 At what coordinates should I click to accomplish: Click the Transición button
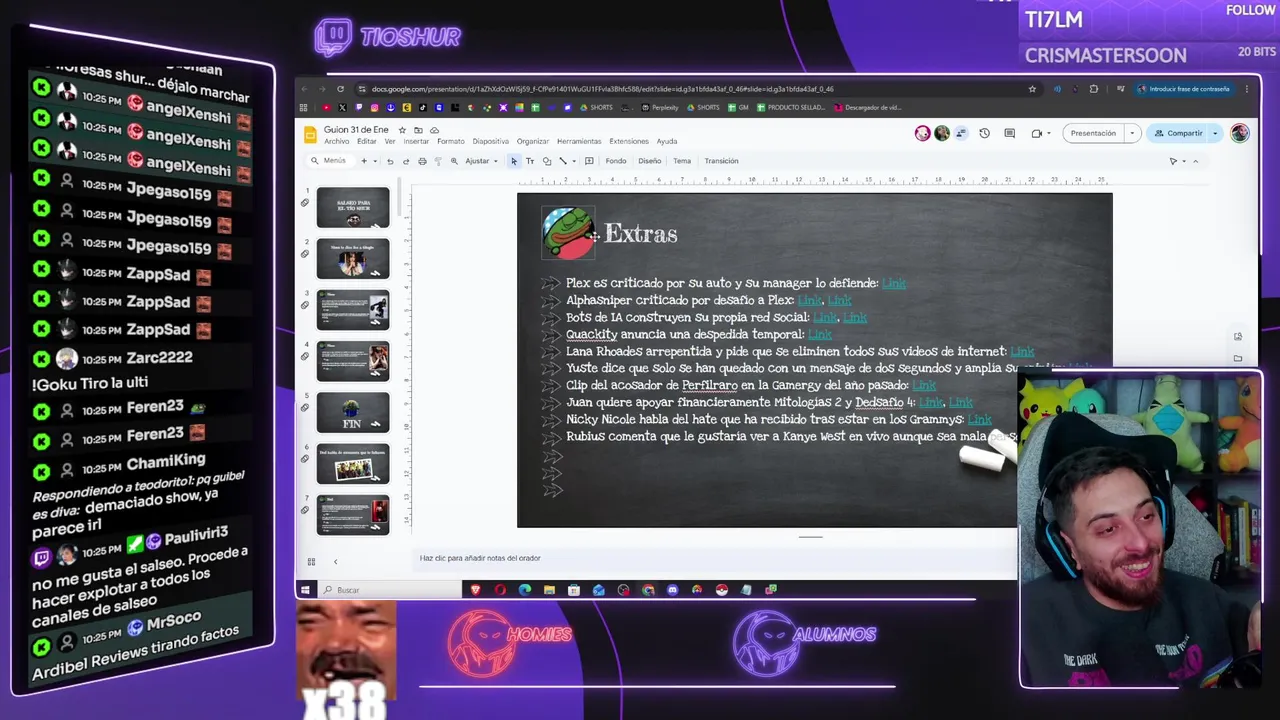click(x=721, y=161)
